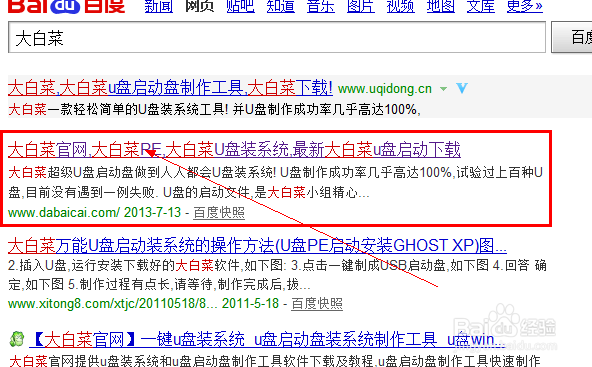Click the www.xitong8.com URL text

pos(113,303)
